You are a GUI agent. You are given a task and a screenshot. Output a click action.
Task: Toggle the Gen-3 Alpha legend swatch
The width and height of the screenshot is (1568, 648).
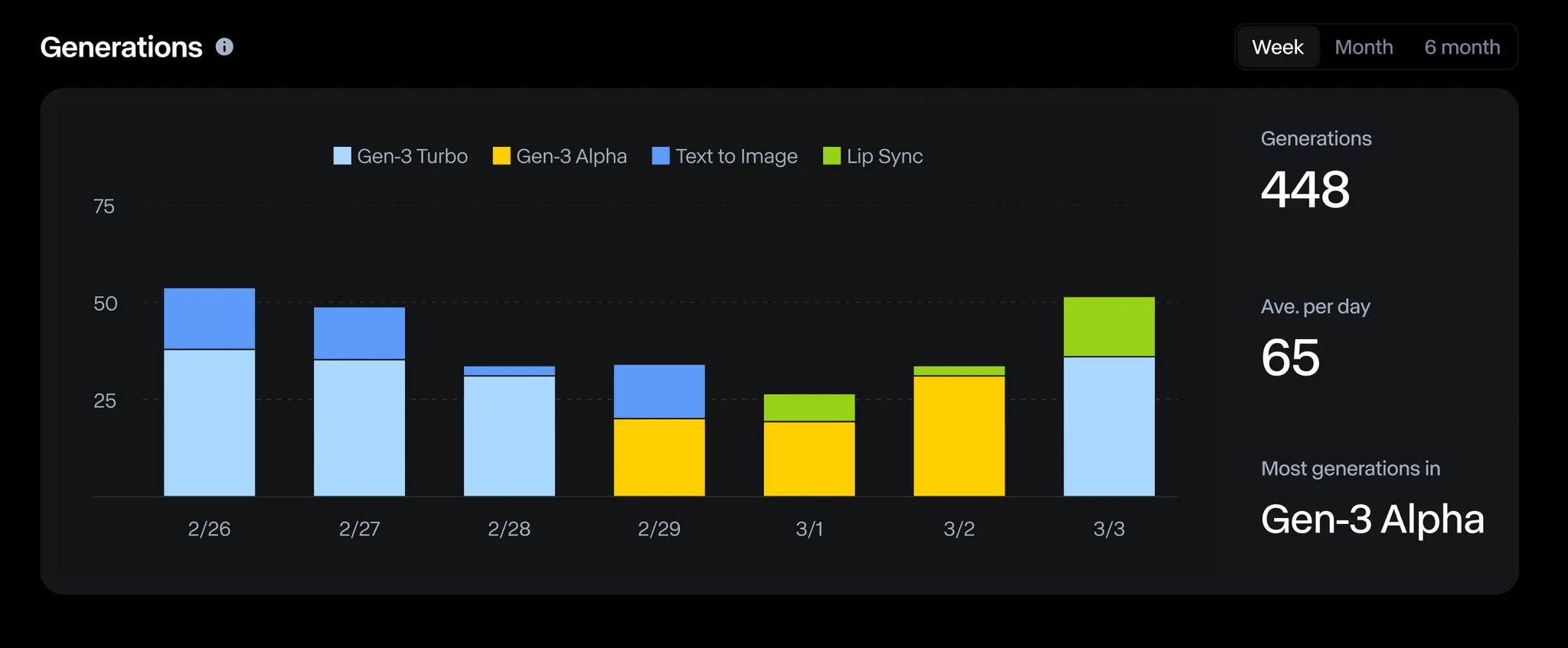[x=501, y=156]
